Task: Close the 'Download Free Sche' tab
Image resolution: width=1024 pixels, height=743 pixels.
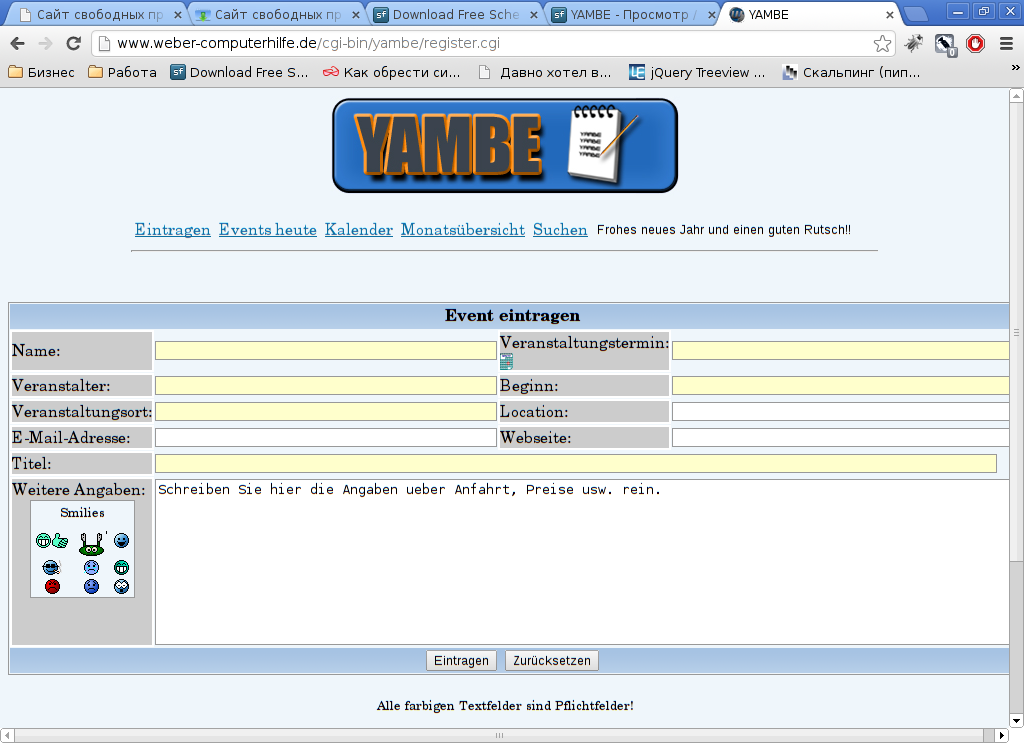Action: 534,15
